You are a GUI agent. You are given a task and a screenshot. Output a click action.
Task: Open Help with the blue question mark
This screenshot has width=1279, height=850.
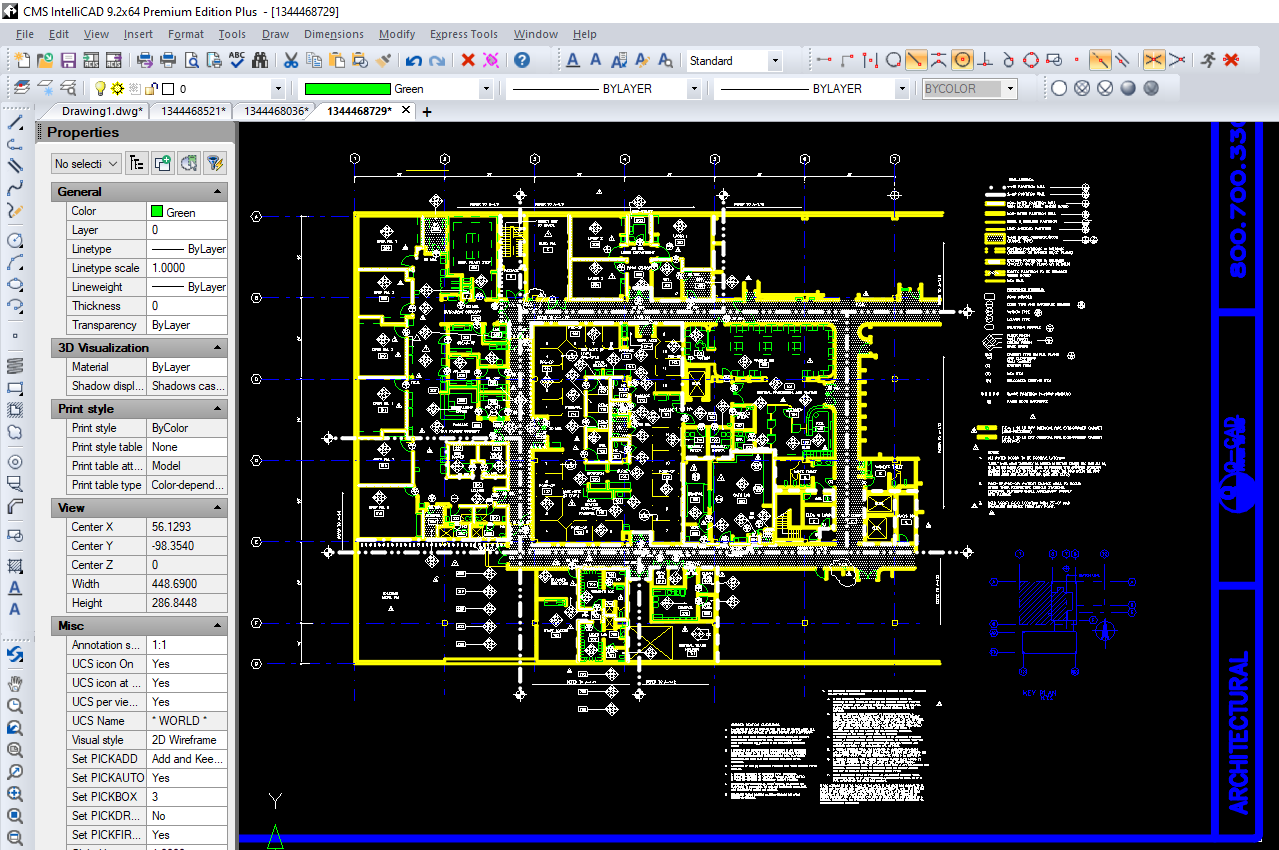521,60
